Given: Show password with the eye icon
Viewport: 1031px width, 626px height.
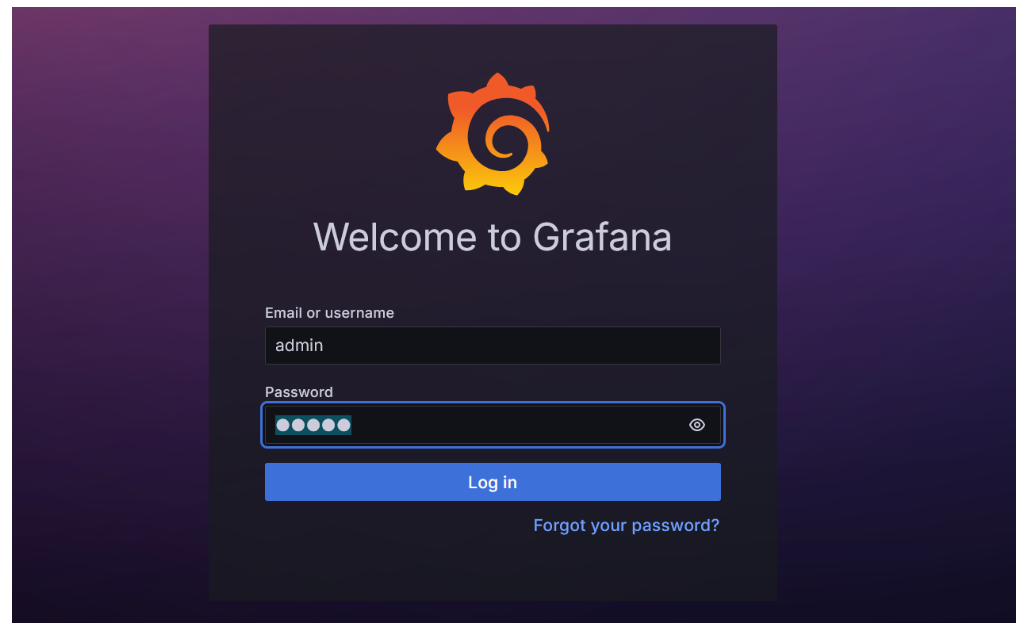Looking at the screenshot, I should point(697,425).
